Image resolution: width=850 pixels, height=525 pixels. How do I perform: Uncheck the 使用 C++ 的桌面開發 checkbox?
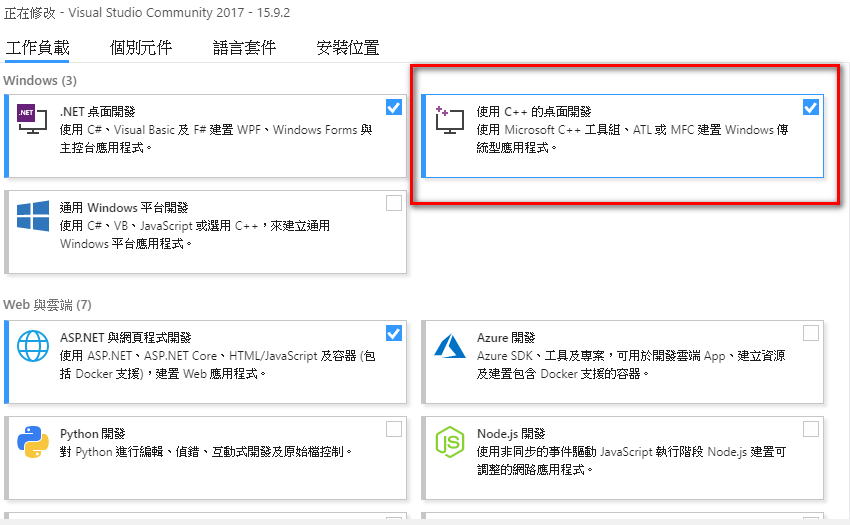811,107
